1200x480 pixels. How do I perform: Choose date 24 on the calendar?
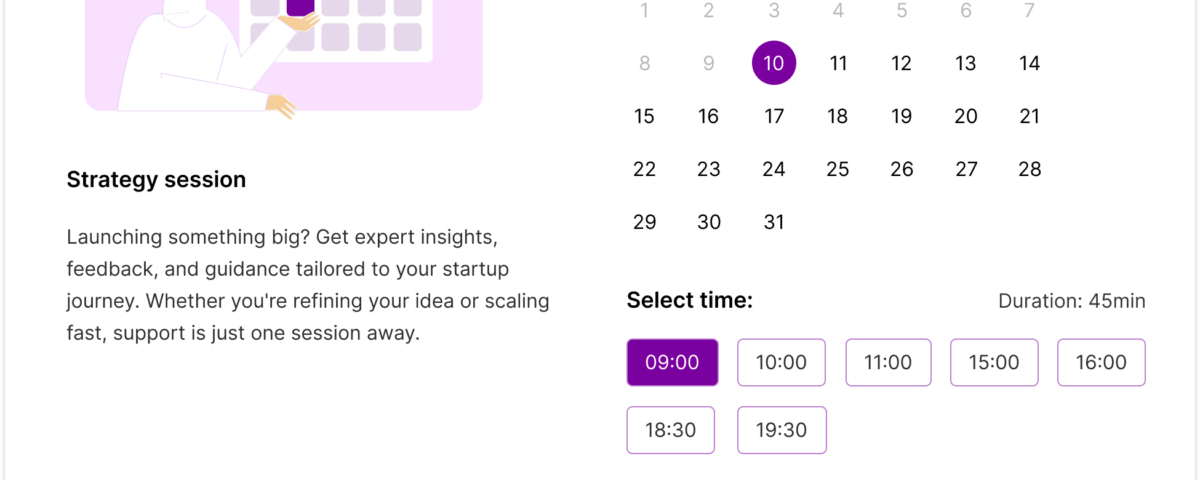[x=774, y=170]
